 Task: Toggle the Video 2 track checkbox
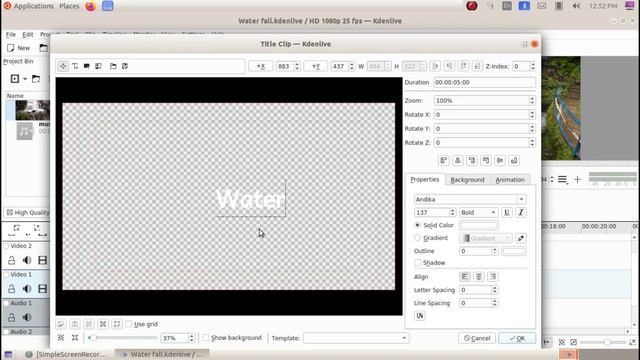6,246
